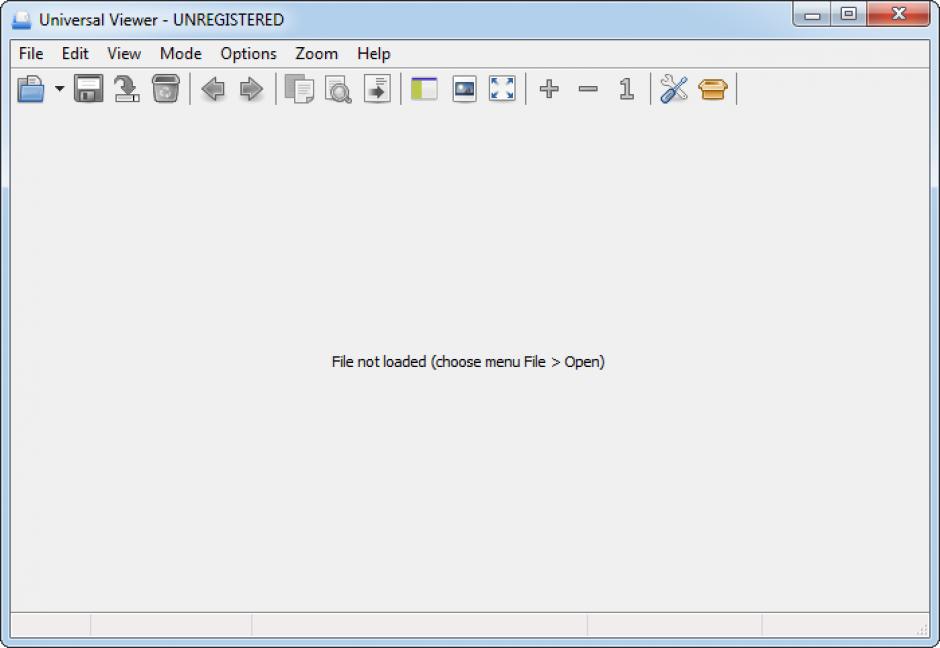Open settings via wrench and screwdriver icon
Screen dimensions: 940x648
tap(674, 89)
